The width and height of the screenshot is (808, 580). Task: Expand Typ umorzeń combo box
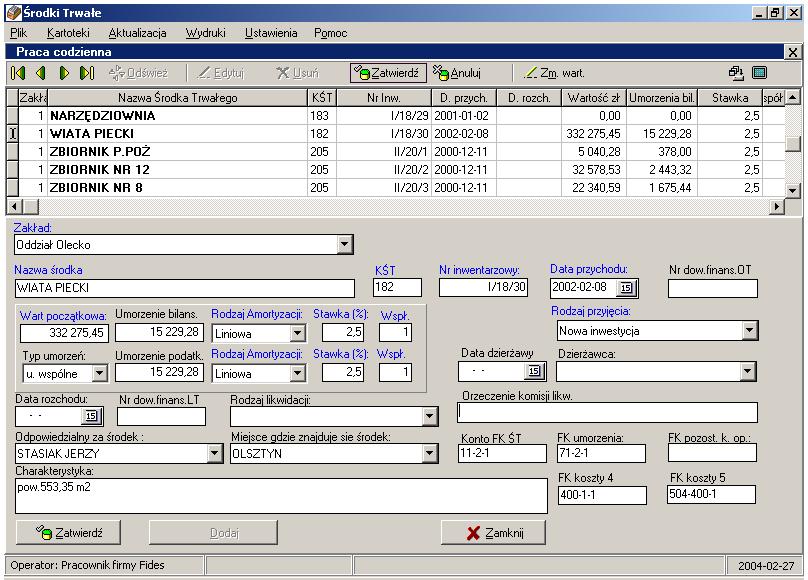coord(99,373)
